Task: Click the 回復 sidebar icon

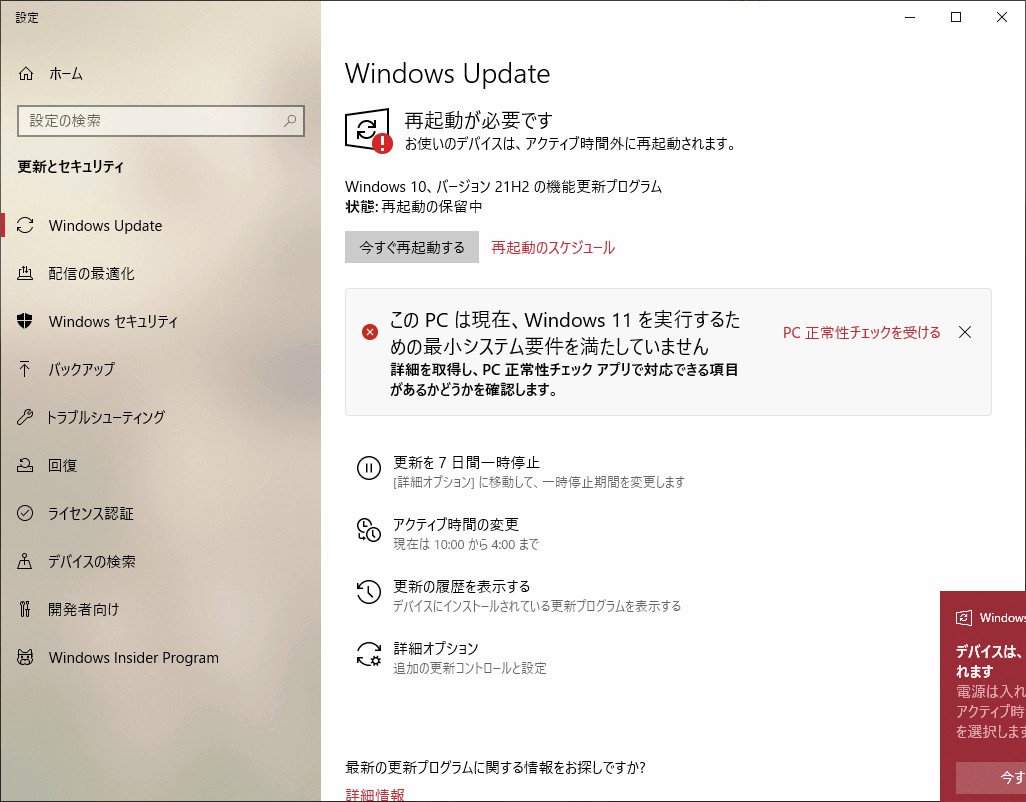Action: point(25,465)
